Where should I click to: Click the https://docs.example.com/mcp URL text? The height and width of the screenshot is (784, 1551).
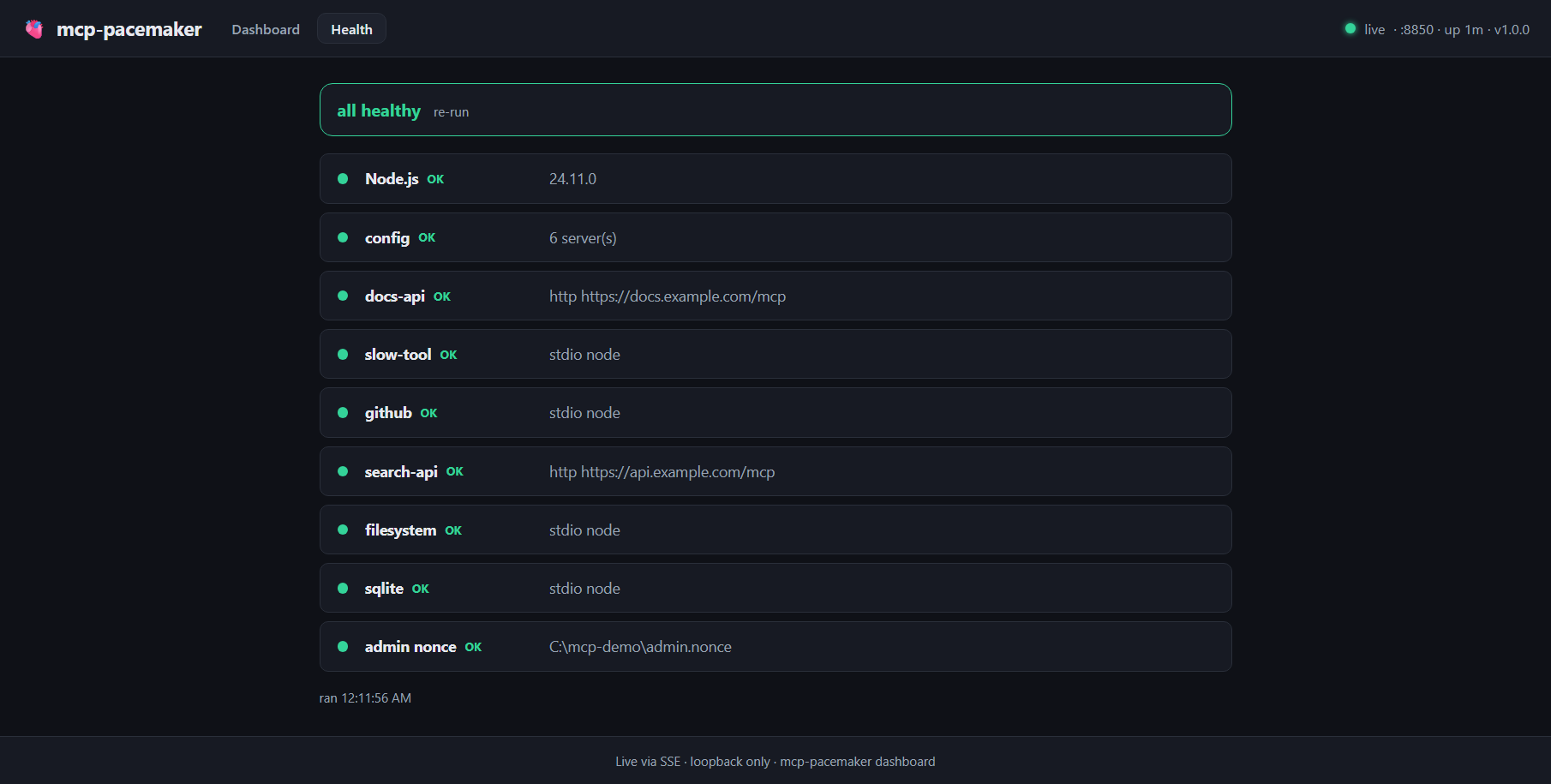pos(683,296)
